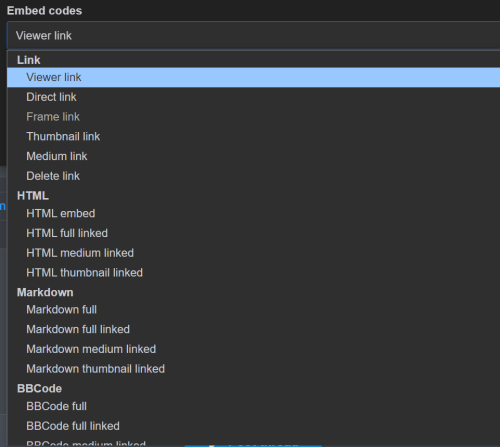Click the Markdown group header
Image resolution: width=500 pixels, height=447 pixels.
(x=45, y=292)
